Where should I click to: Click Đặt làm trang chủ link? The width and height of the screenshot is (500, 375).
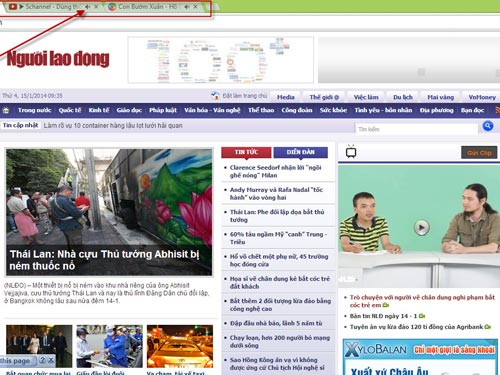[245, 96]
